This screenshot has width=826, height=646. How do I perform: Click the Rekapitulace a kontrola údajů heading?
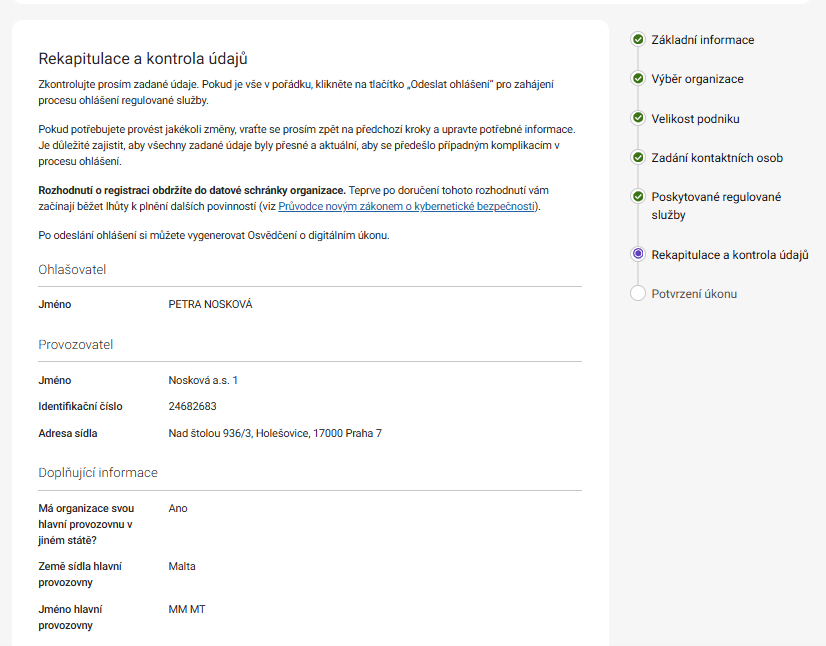(x=142, y=59)
